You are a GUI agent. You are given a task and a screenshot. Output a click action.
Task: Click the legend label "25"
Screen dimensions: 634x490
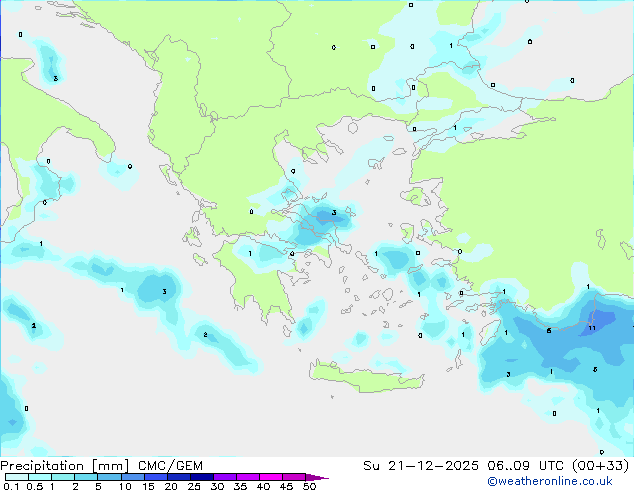click(194, 486)
